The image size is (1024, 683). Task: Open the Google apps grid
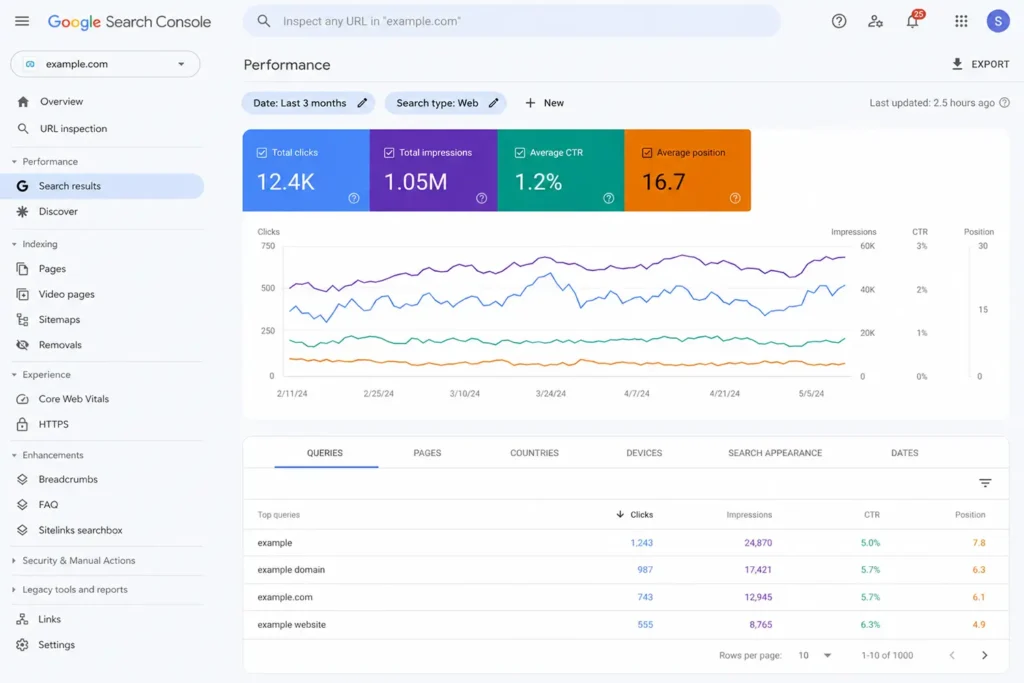point(961,22)
